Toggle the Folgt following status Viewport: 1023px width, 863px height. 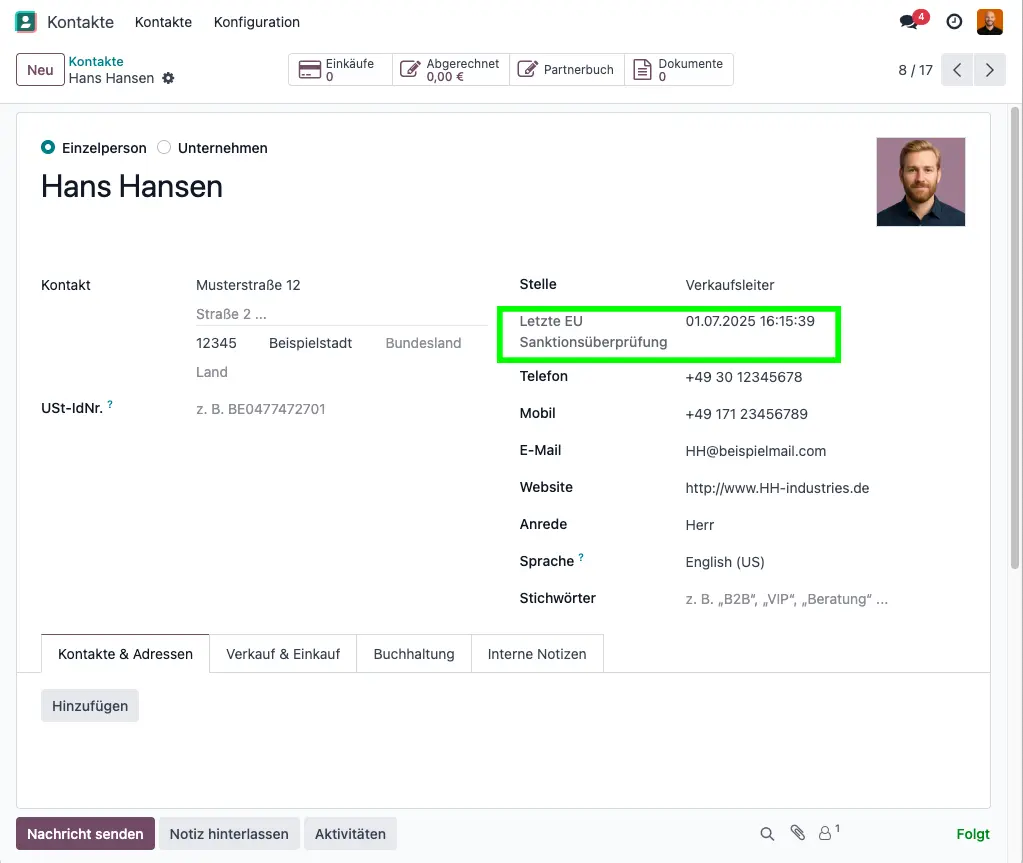point(972,834)
